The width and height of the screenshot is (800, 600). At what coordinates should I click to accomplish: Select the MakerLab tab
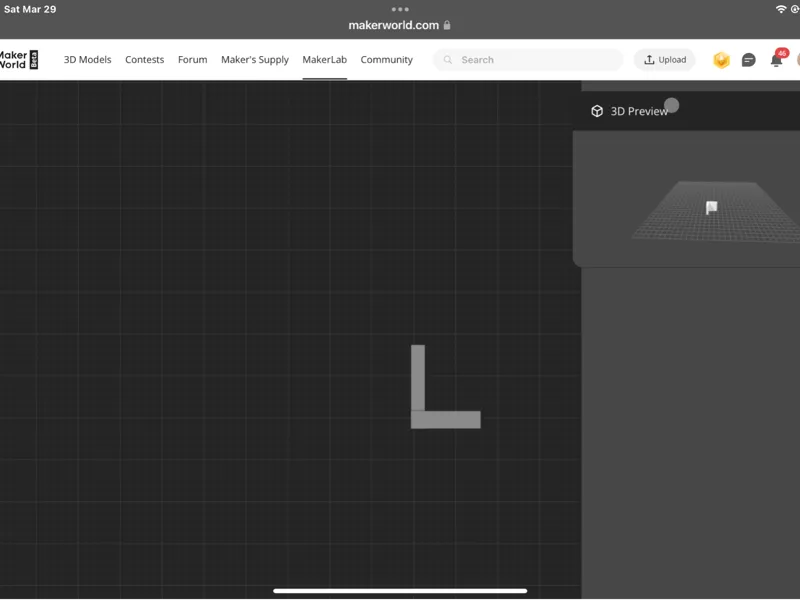click(324, 60)
